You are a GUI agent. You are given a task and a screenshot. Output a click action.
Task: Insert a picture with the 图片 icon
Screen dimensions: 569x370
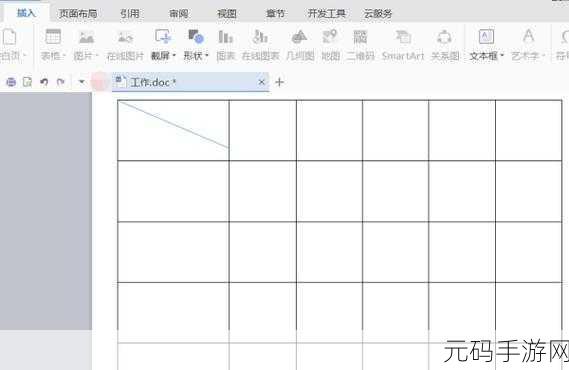[x=86, y=37]
